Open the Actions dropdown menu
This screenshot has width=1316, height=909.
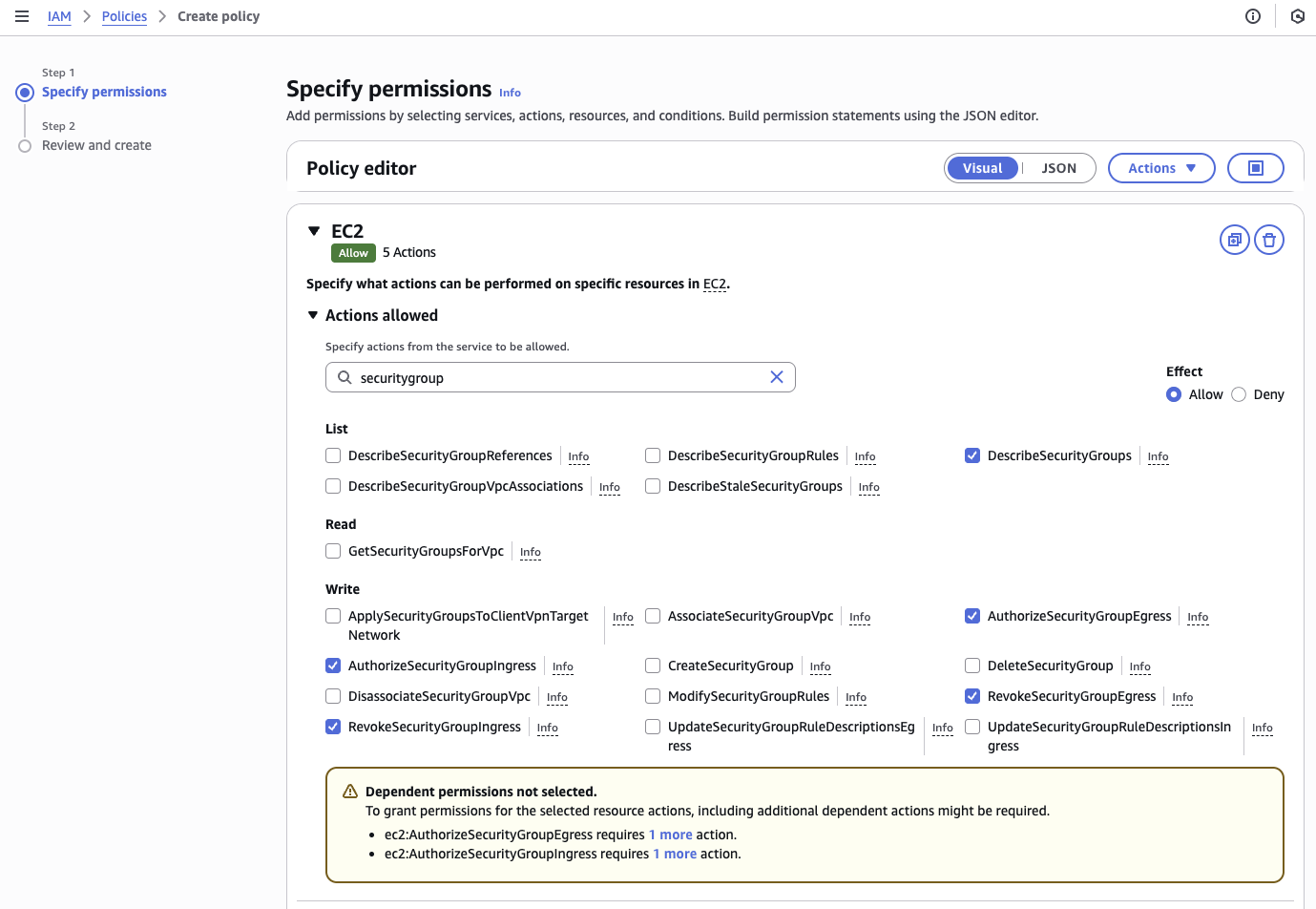pos(1160,168)
